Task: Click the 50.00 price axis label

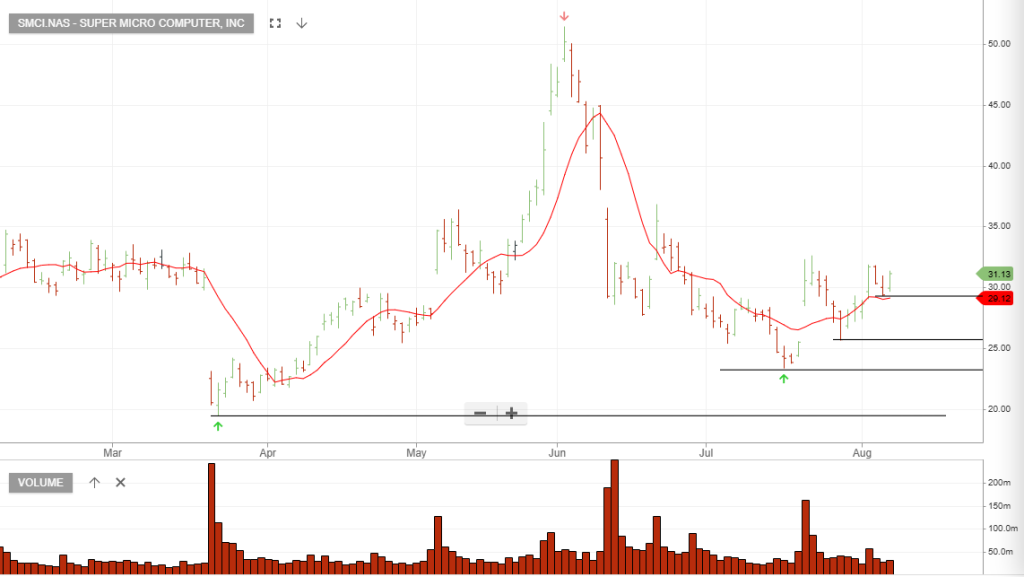Action: [999, 44]
